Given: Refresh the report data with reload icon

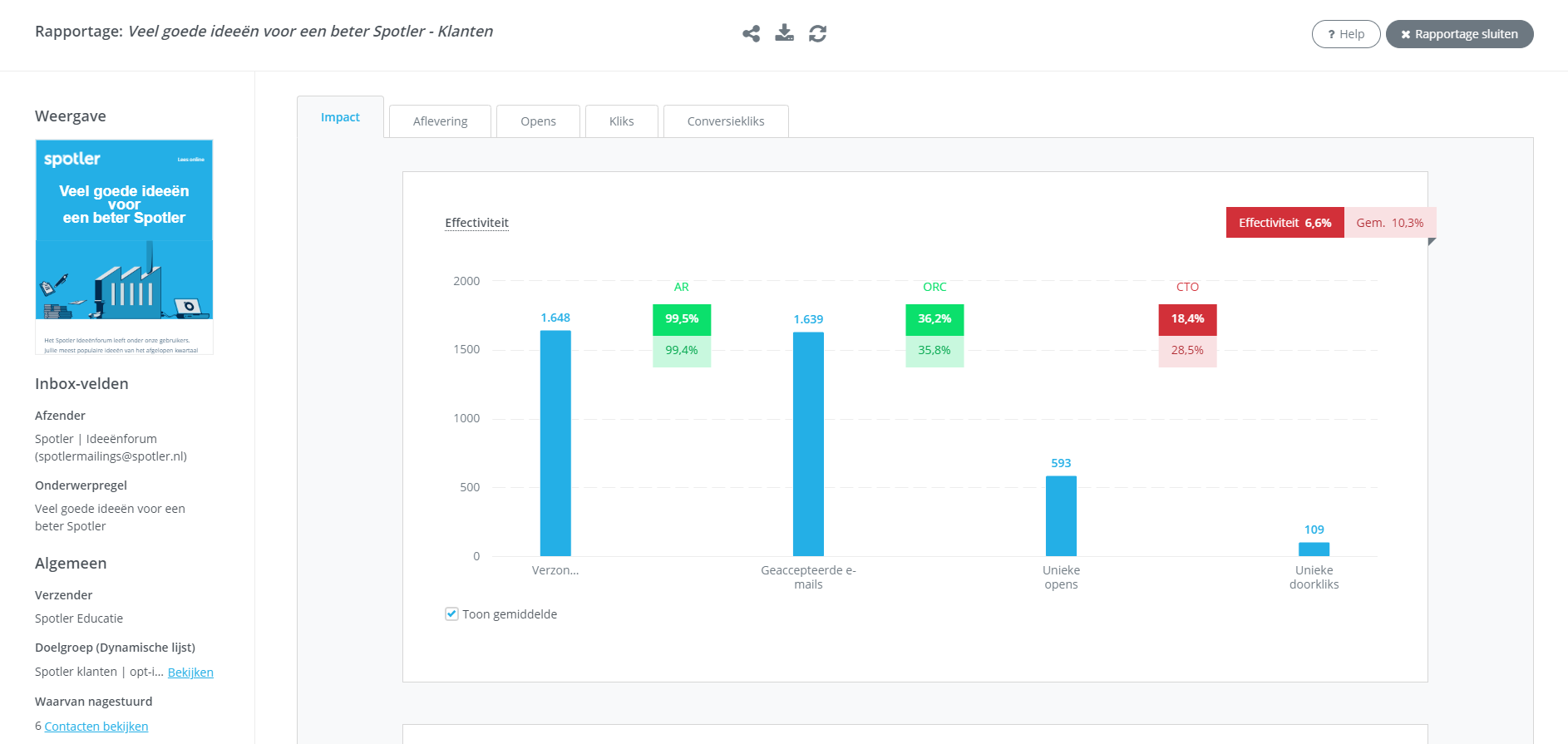Looking at the screenshot, I should point(817,34).
